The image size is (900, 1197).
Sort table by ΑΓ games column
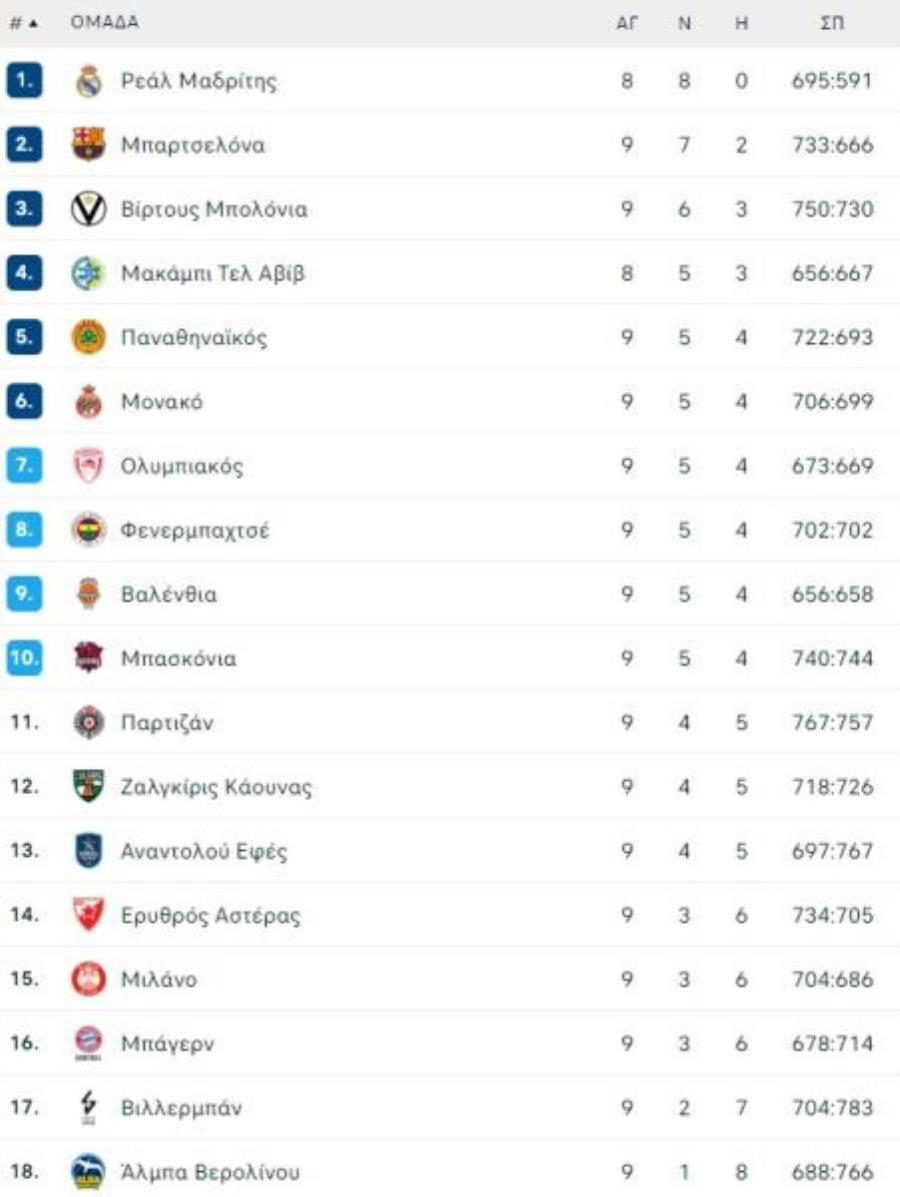[x=627, y=23]
